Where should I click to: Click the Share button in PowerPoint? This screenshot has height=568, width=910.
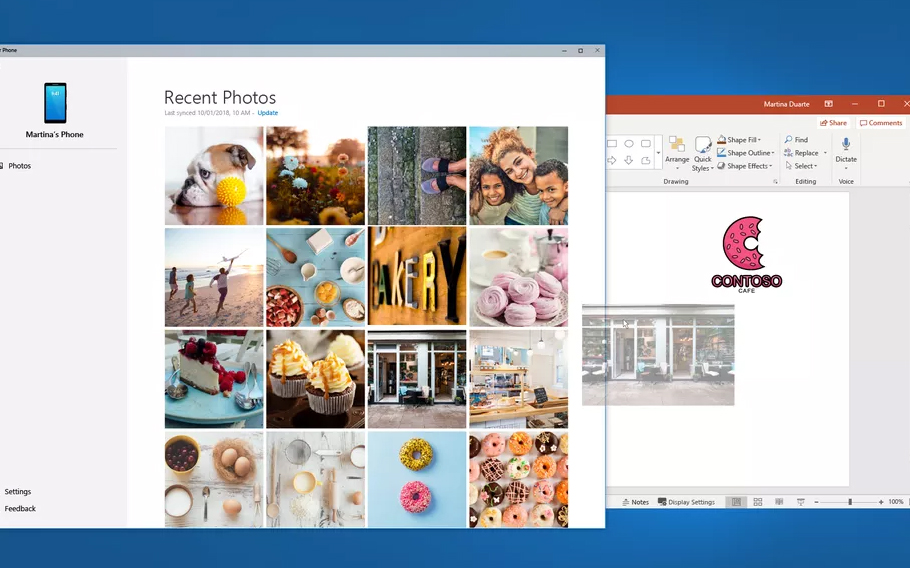click(x=833, y=123)
